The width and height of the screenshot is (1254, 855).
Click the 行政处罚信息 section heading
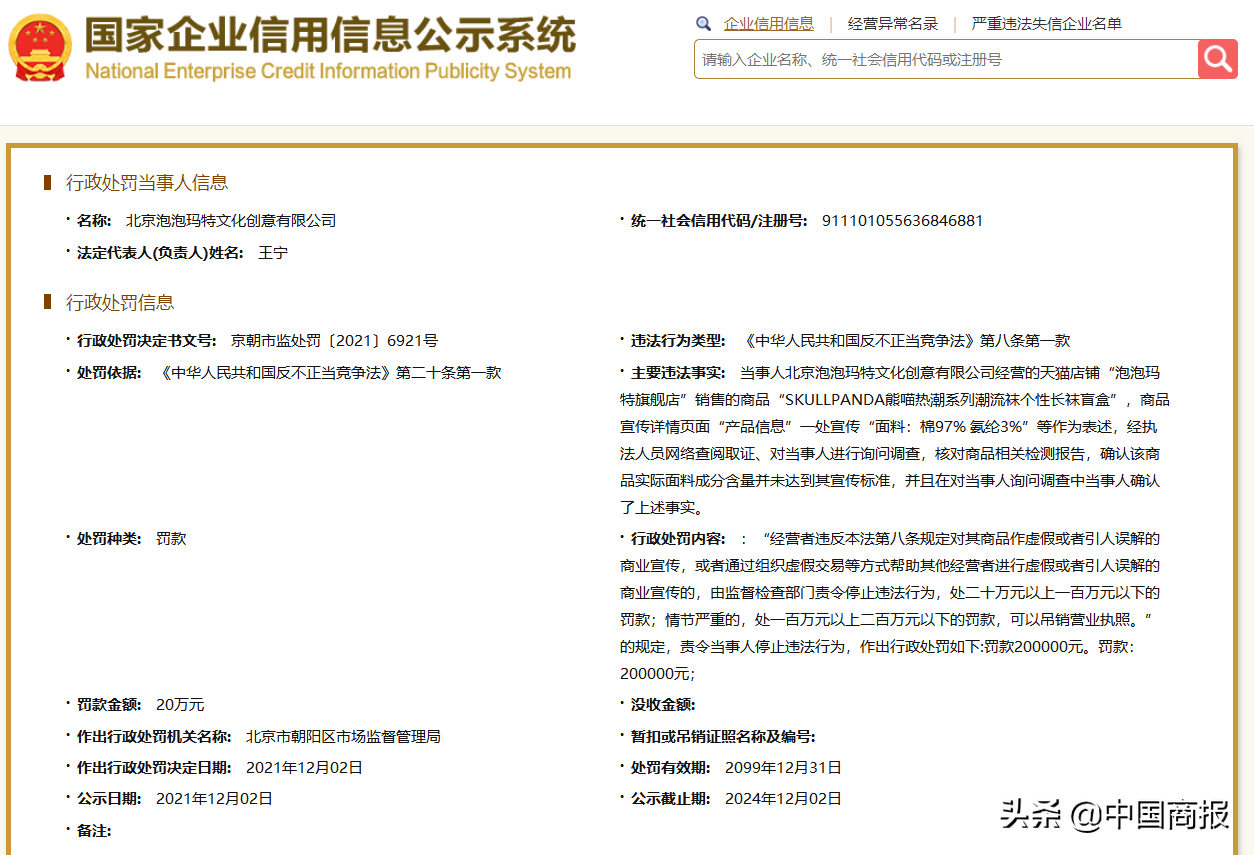(120, 302)
